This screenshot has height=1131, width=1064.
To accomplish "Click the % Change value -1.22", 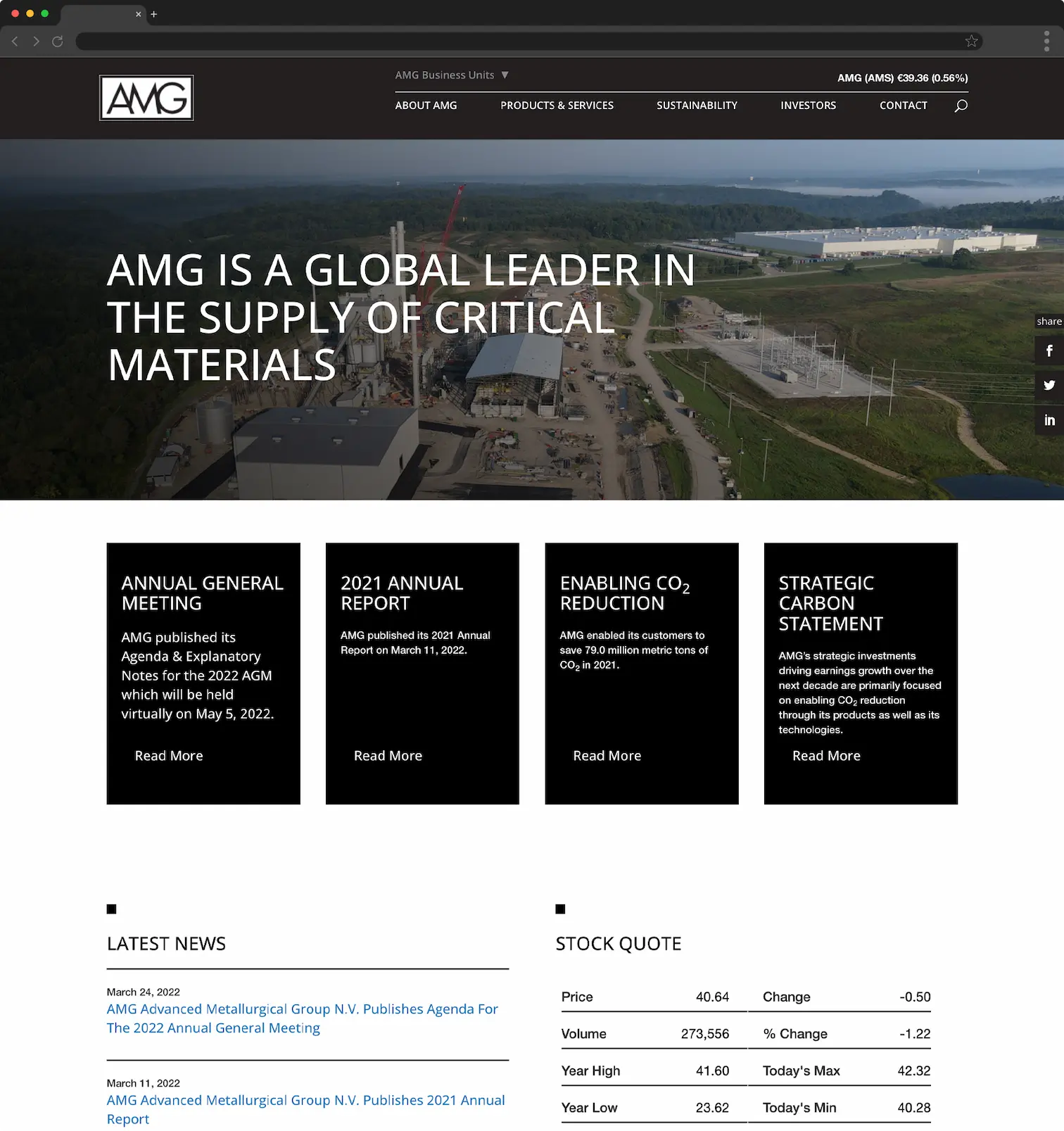I will coord(915,1034).
